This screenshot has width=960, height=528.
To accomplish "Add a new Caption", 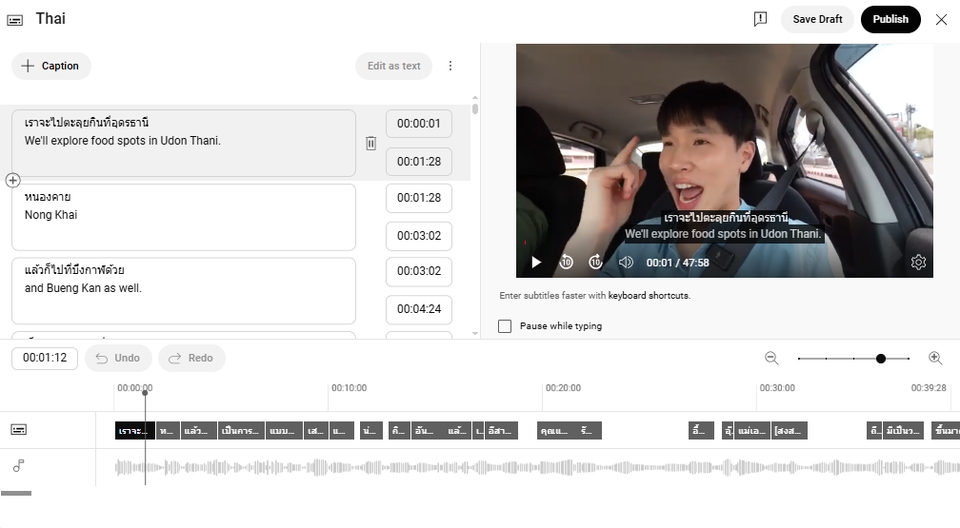I will (51, 66).
